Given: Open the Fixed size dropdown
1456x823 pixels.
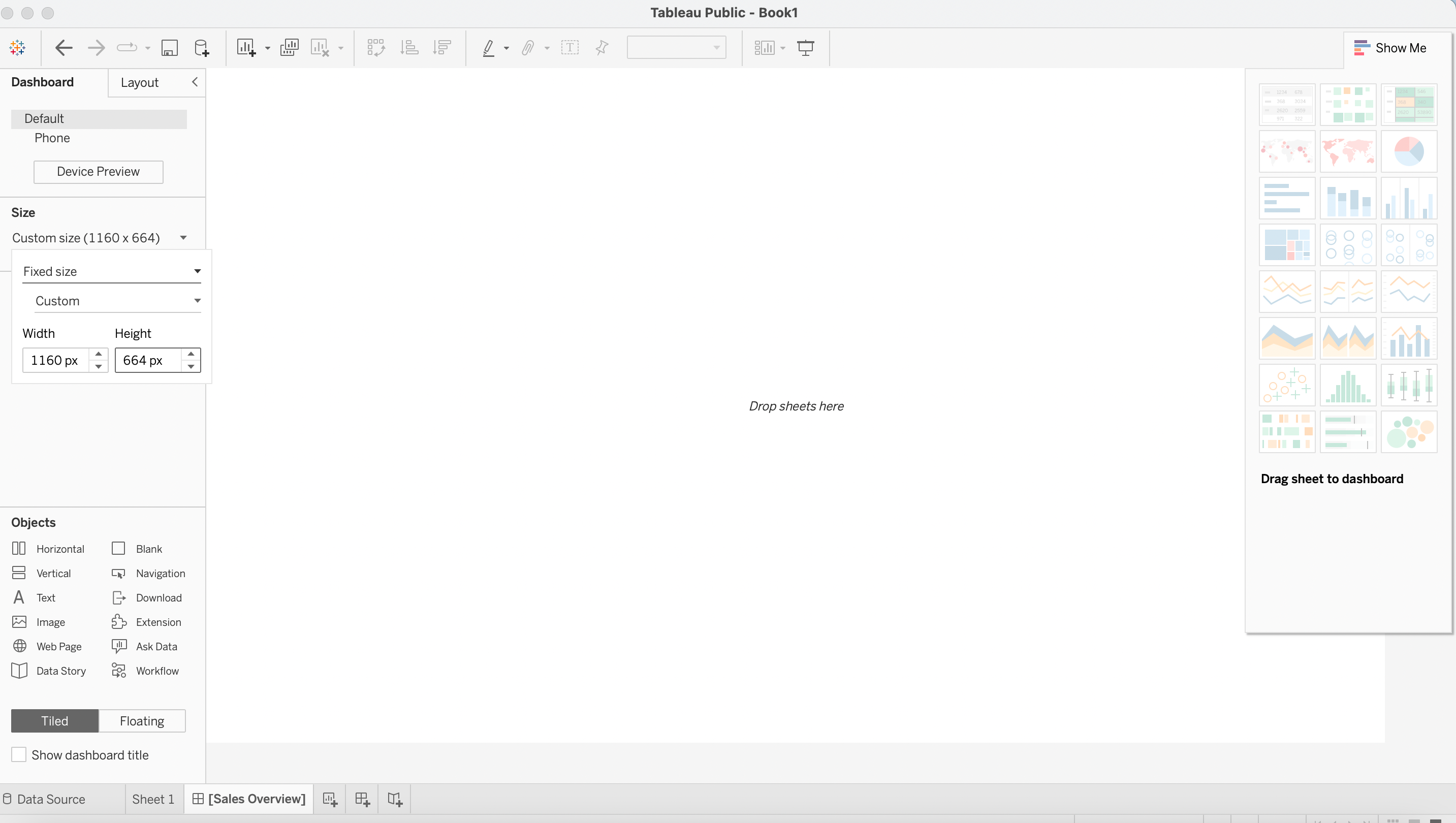Looking at the screenshot, I should pos(112,271).
